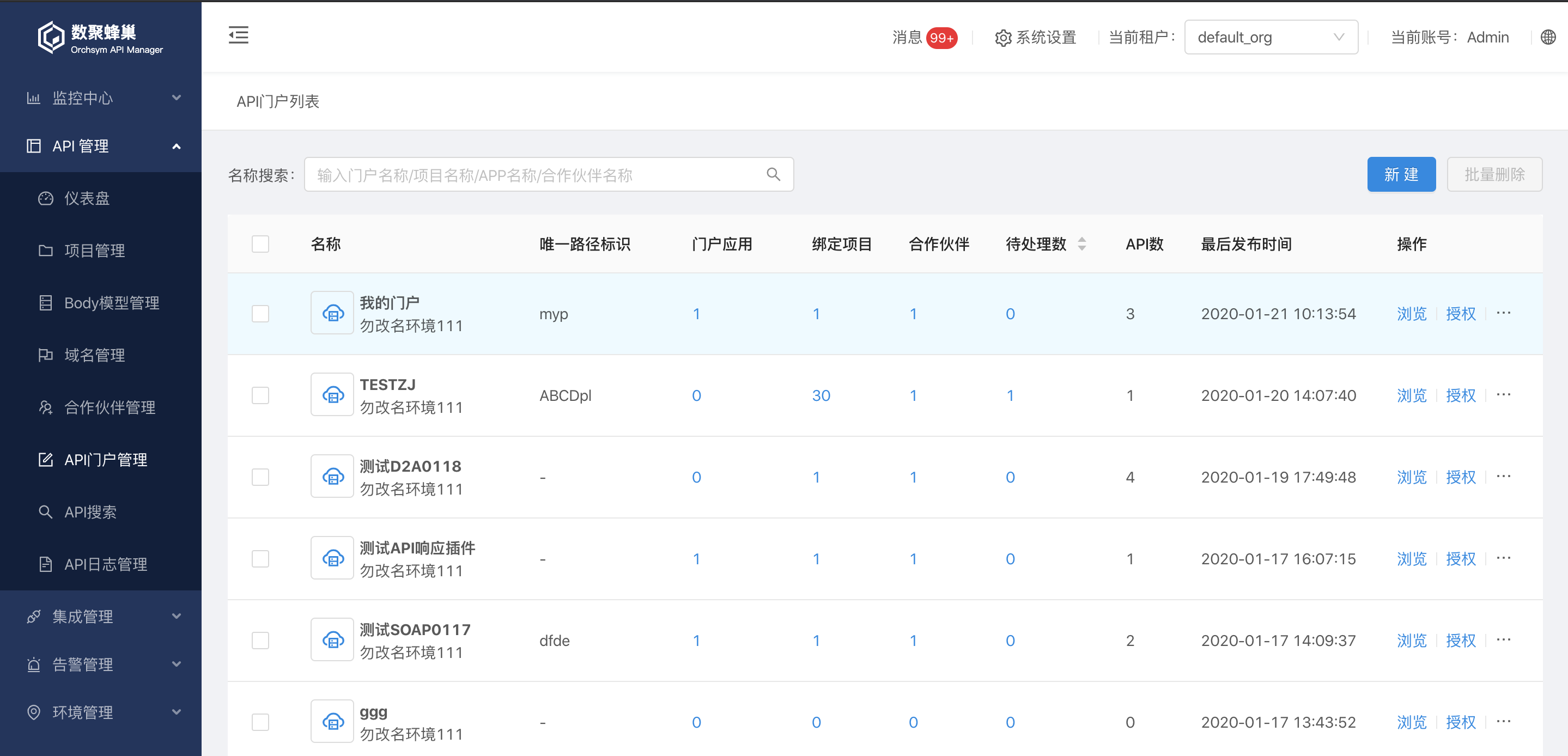The image size is (1568, 756).
Task: Open the language globe icon
Action: point(1548,37)
